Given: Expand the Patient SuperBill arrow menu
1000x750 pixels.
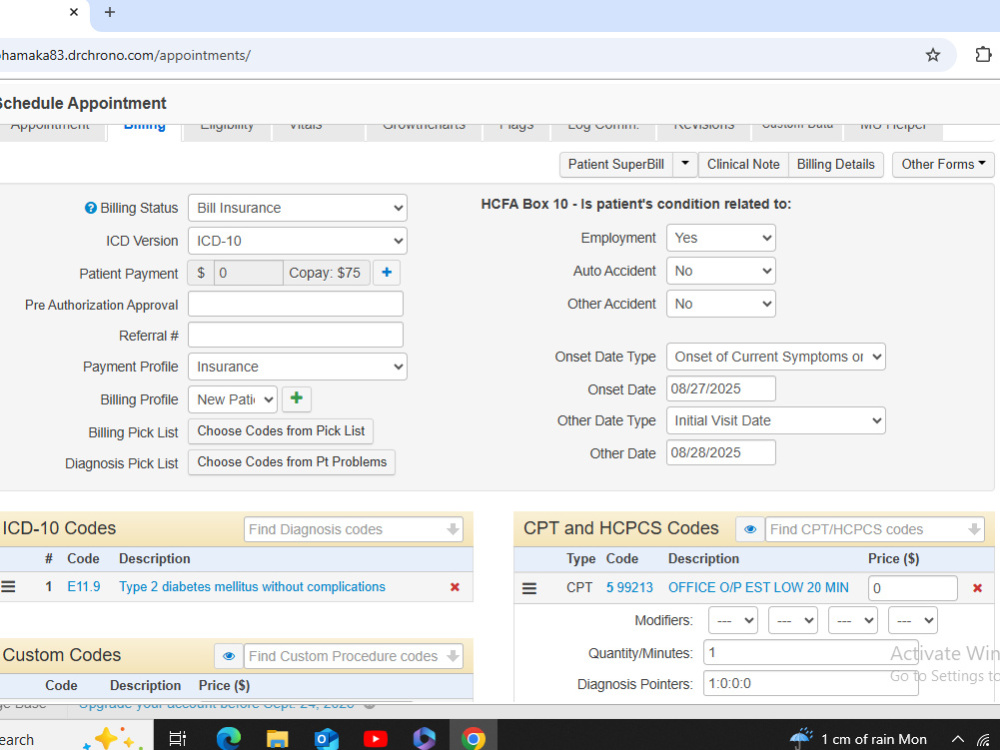Looking at the screenshot, I should coord(685,164).
